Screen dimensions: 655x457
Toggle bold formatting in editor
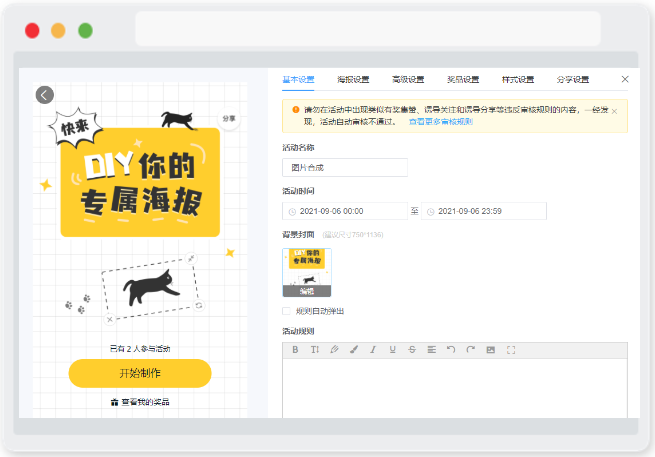295,350
